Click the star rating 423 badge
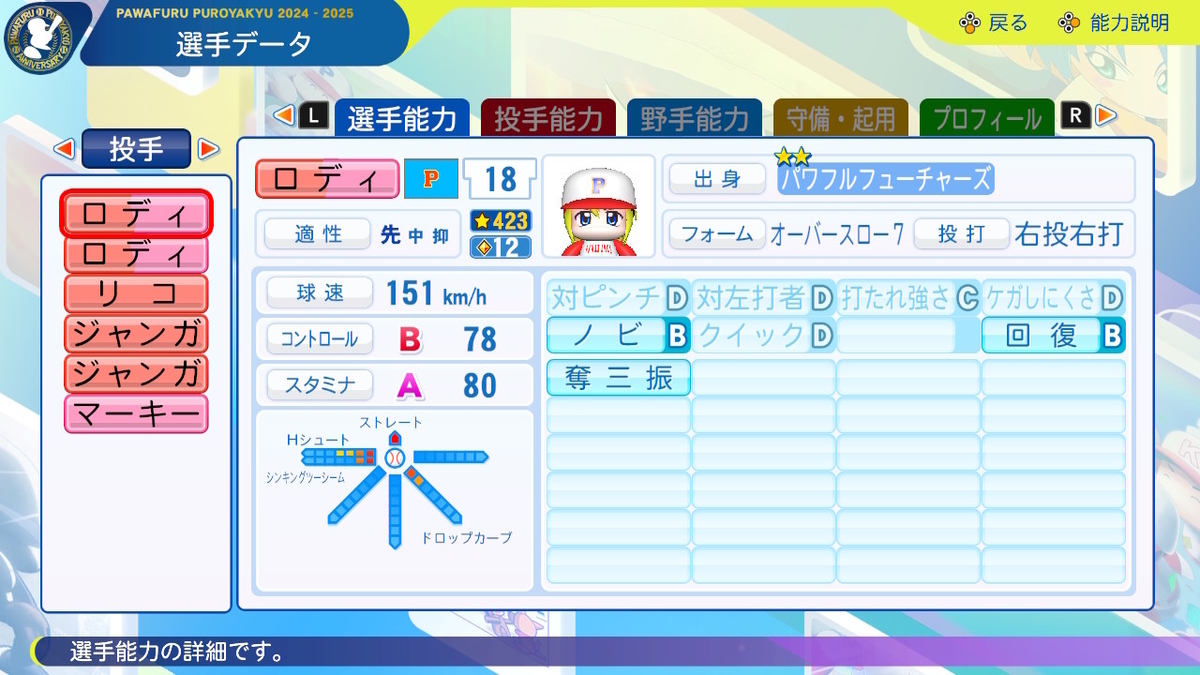This screenshot has width=1200, height=675. coord(500,220)
